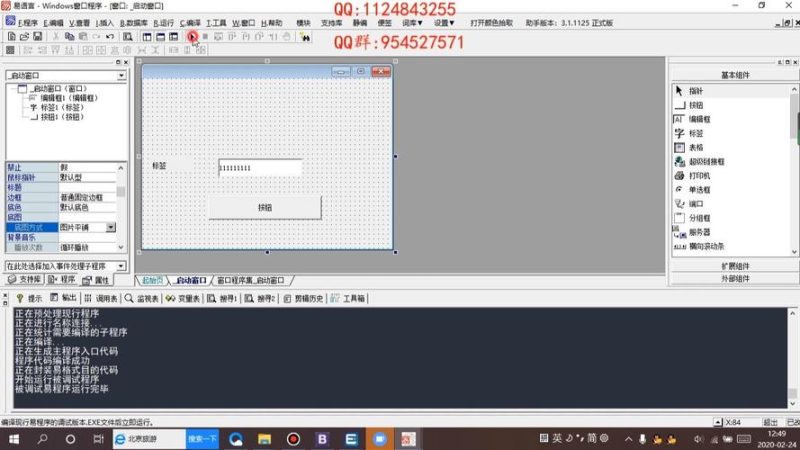Click the 标签 label on design form
Screen dimensions: 800x450
pos(159,166)
